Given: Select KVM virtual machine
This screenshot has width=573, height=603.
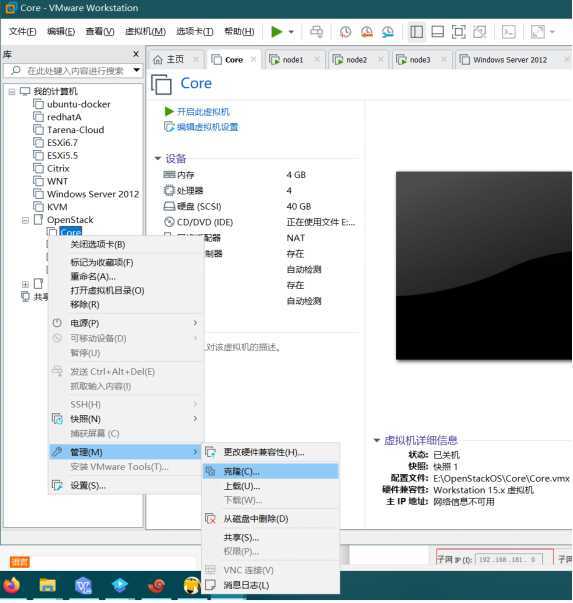Looking at the screenshot, I should (x=57, y=207).
